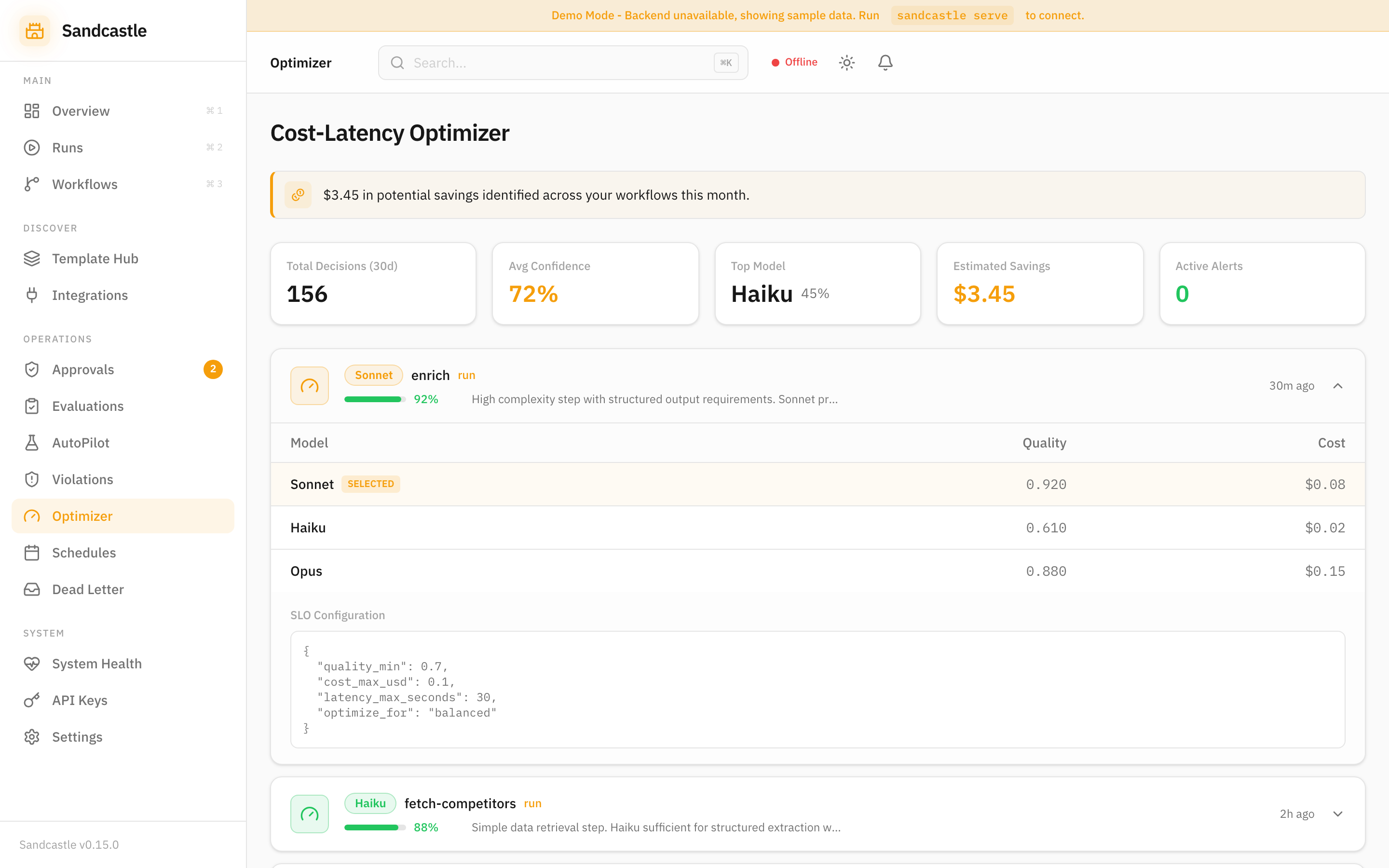Click the 92% confidence progress bar

click(374, 398)
